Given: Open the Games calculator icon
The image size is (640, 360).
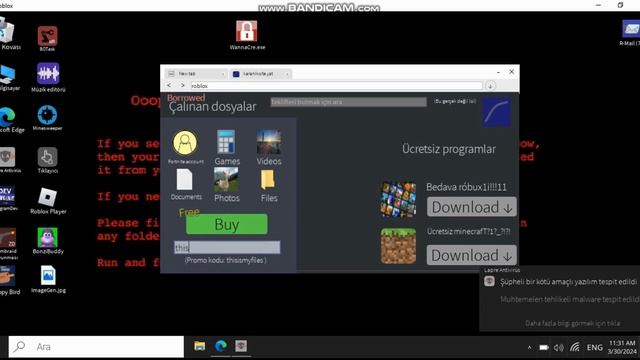Looking at the screenshot, I should click(x=226, y=142).
